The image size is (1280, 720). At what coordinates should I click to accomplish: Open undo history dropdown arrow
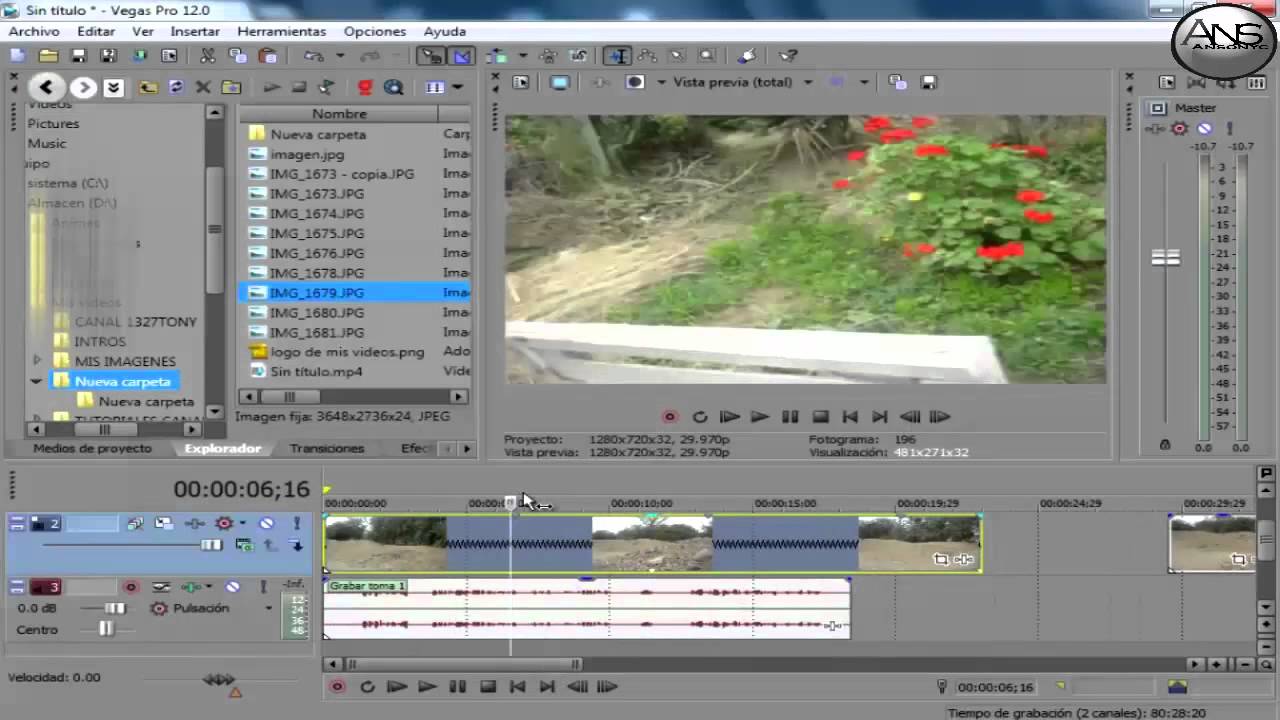(340, 56)
